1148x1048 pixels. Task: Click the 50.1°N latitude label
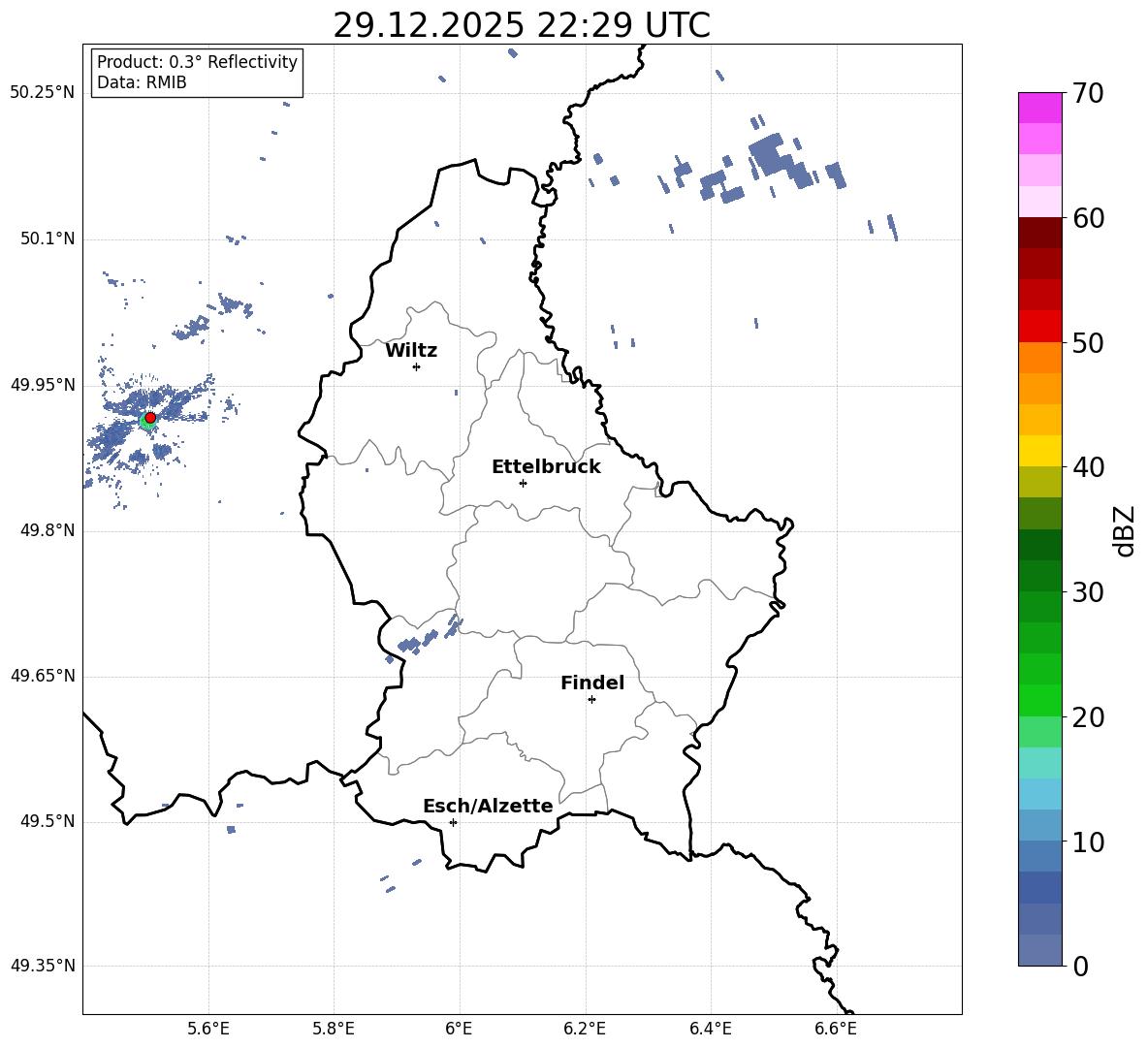[x=47, y=239]
